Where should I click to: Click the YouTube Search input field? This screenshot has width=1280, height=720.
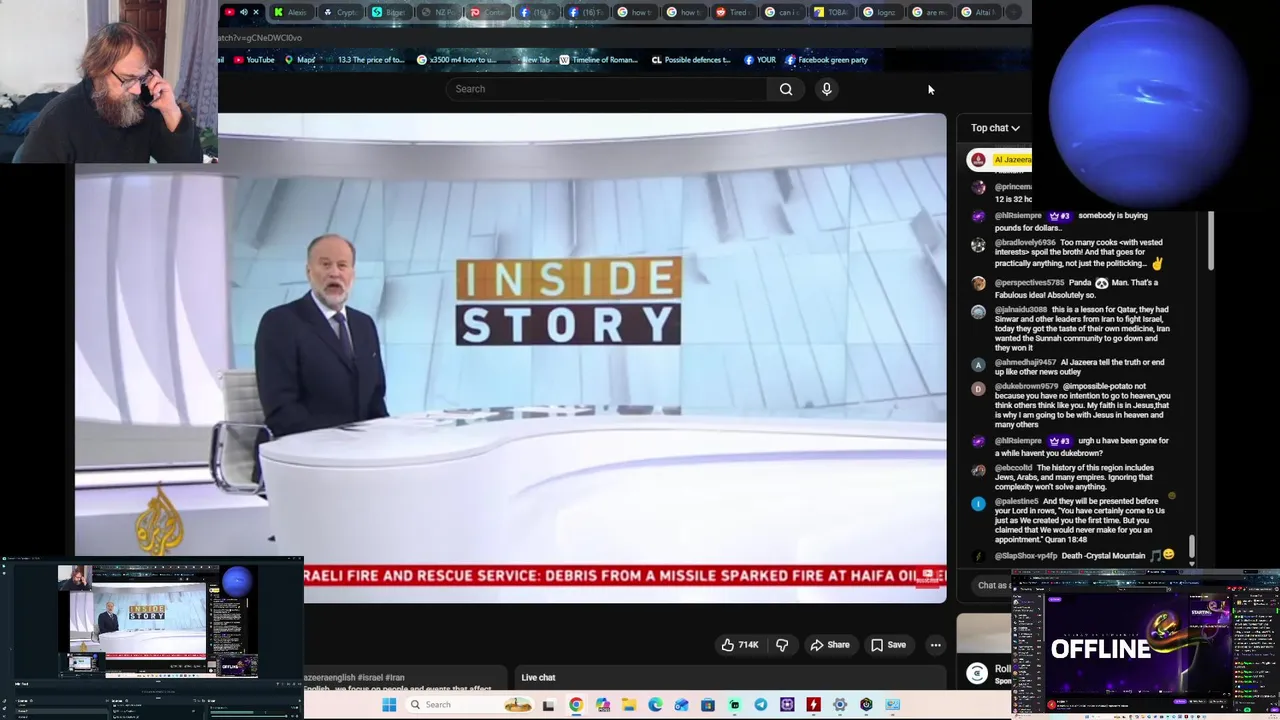(607, 89)
